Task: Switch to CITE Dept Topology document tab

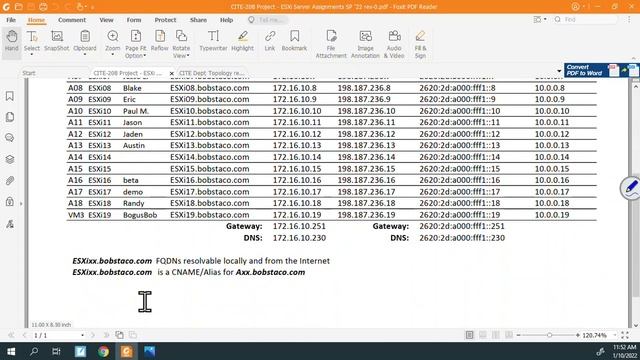Action: 211,73
